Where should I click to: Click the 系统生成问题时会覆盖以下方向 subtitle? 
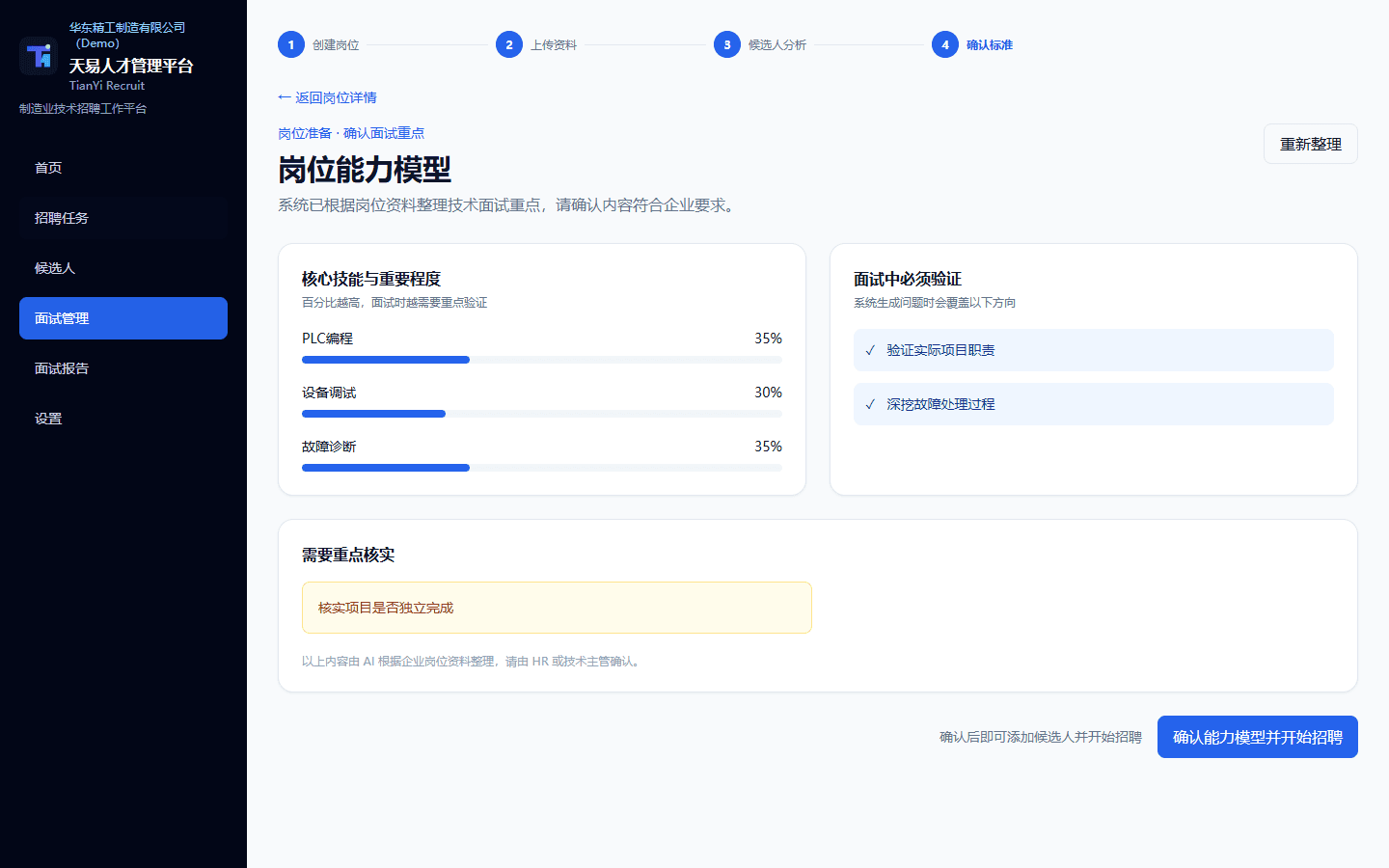point(935,302)
